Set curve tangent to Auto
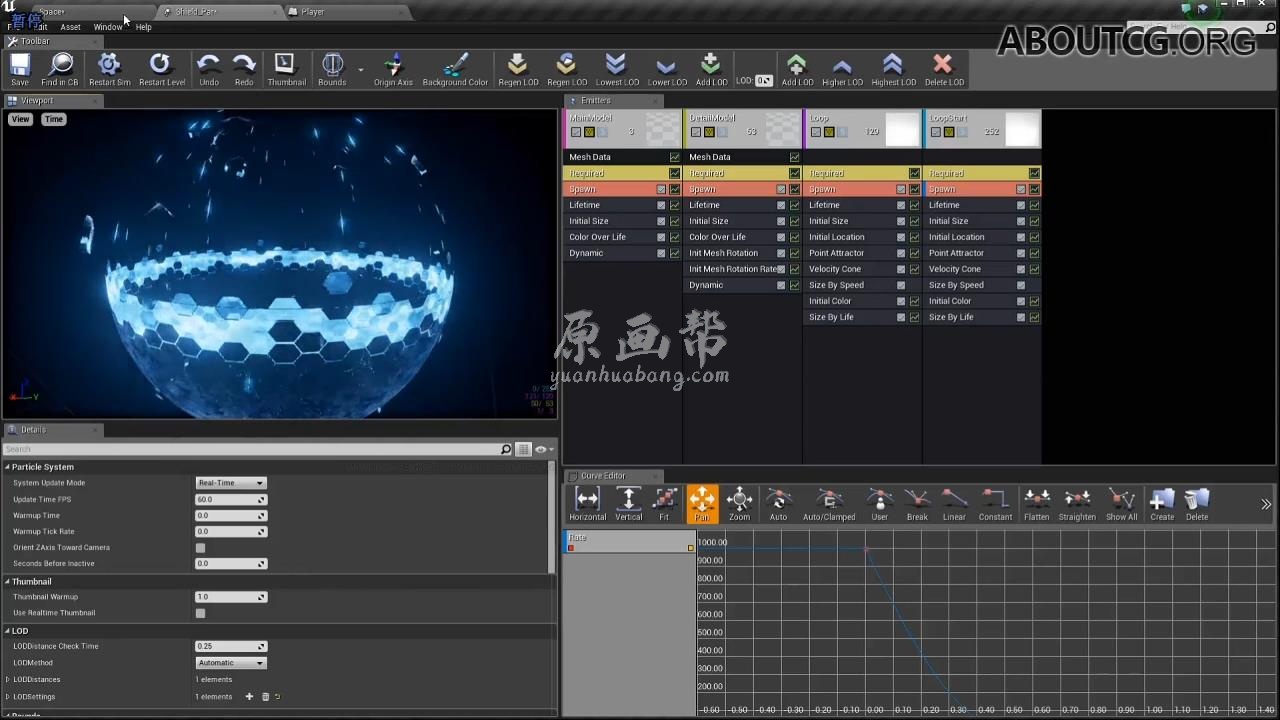 click(x=778, y=504)
